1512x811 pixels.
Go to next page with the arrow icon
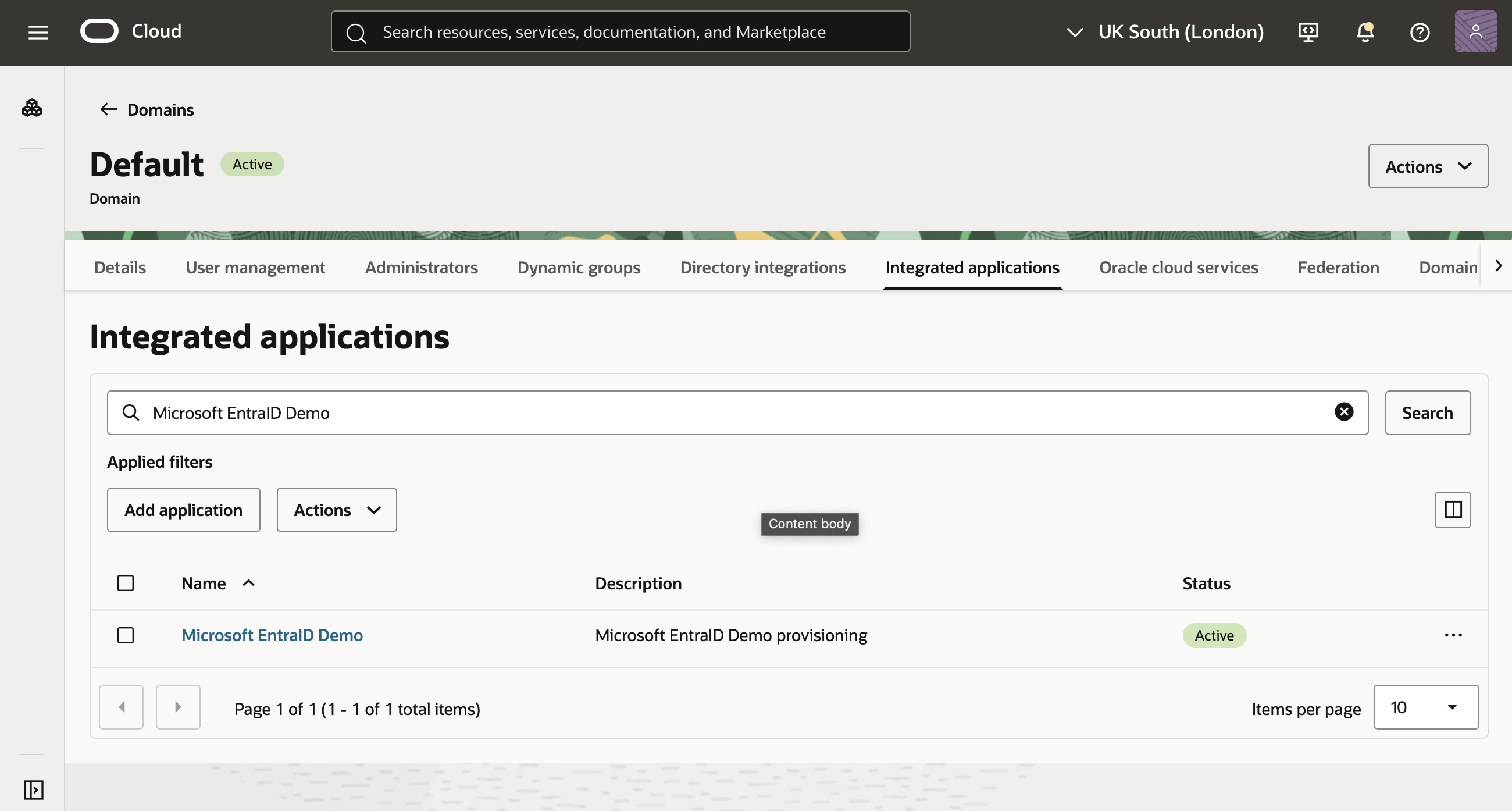178,707
